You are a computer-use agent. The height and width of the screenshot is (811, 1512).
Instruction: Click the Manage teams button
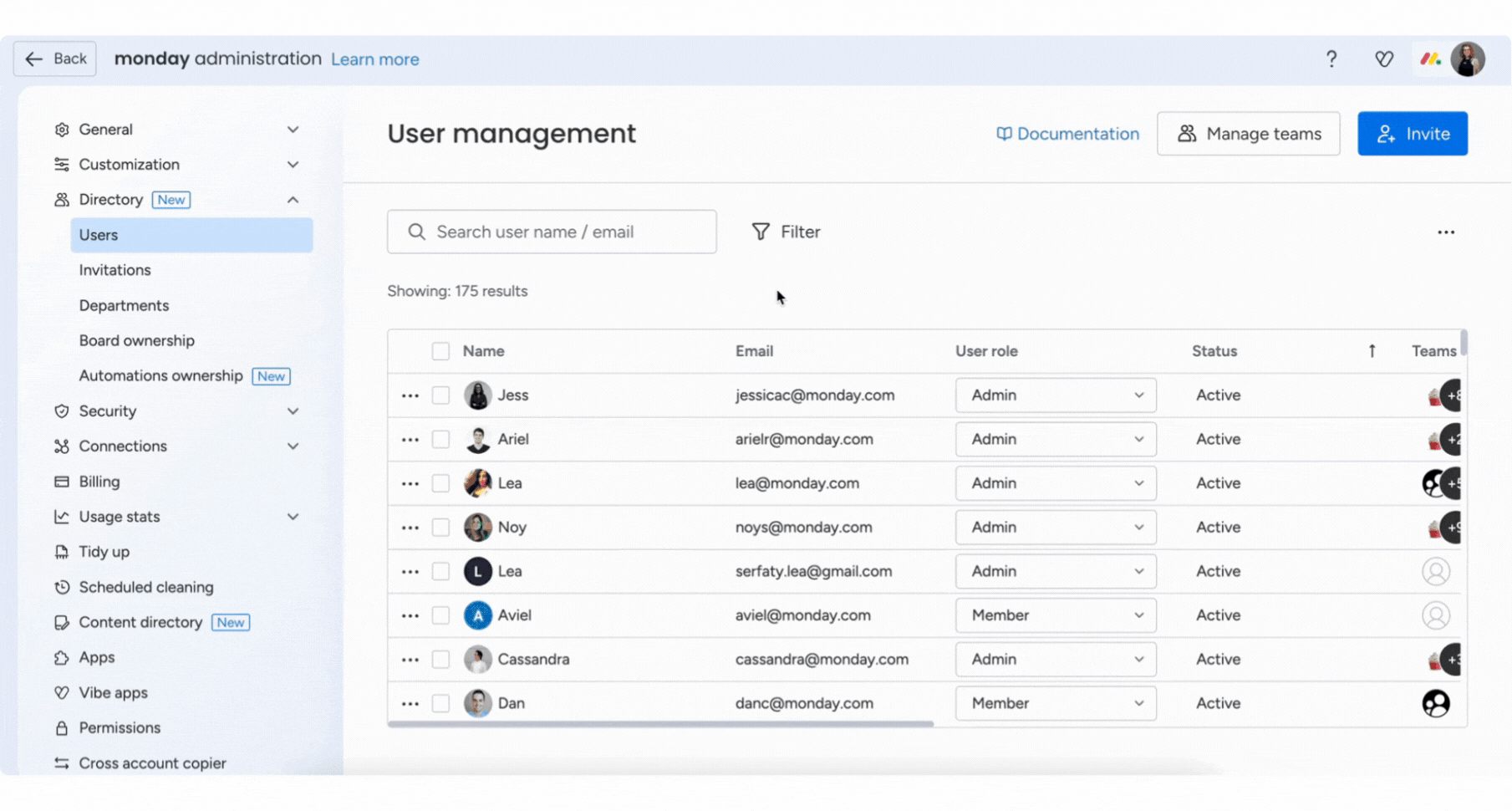[x=1249, y=134]
